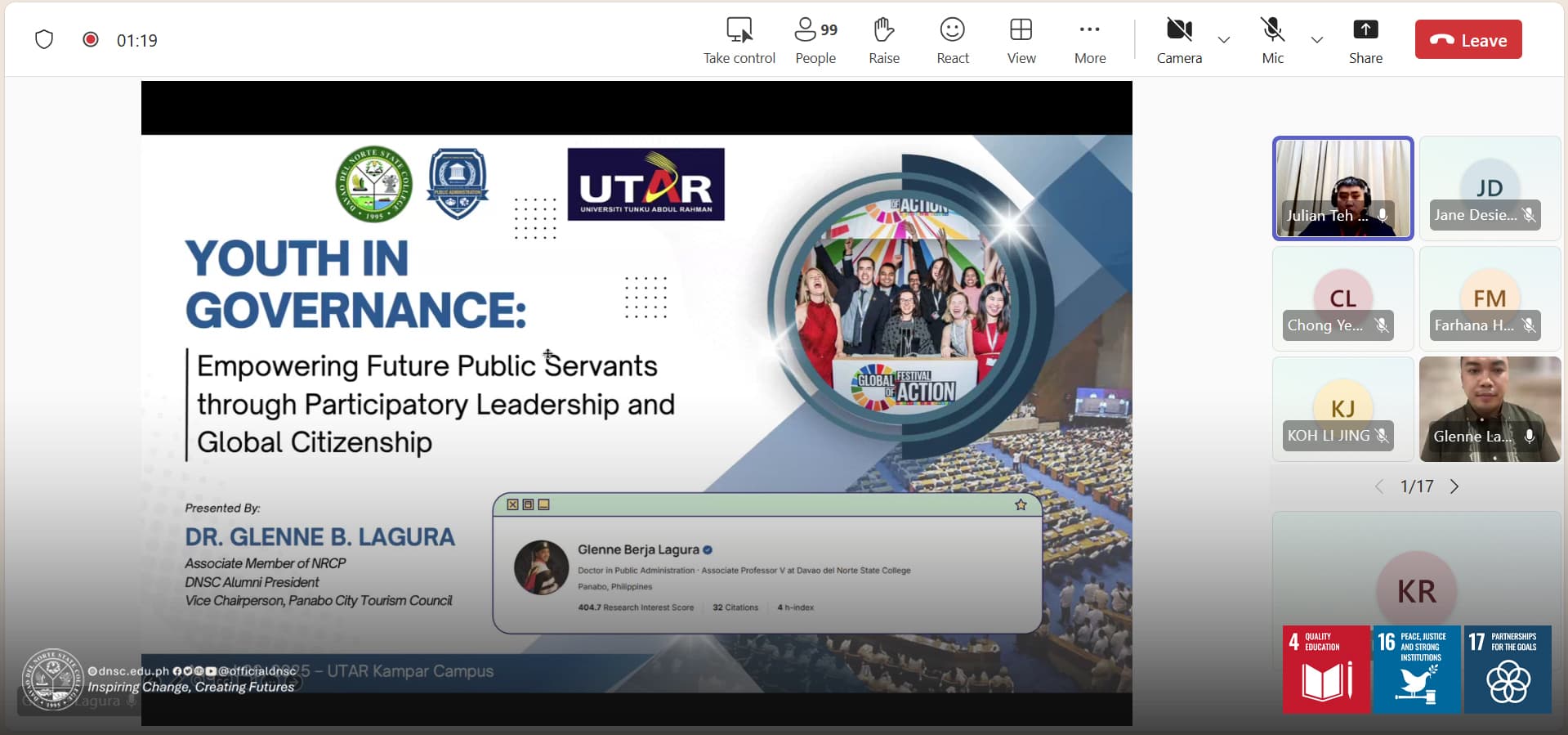Click the KR participant avatar tile
This screenshot has width=1568, height=735.
[1415, 589]
